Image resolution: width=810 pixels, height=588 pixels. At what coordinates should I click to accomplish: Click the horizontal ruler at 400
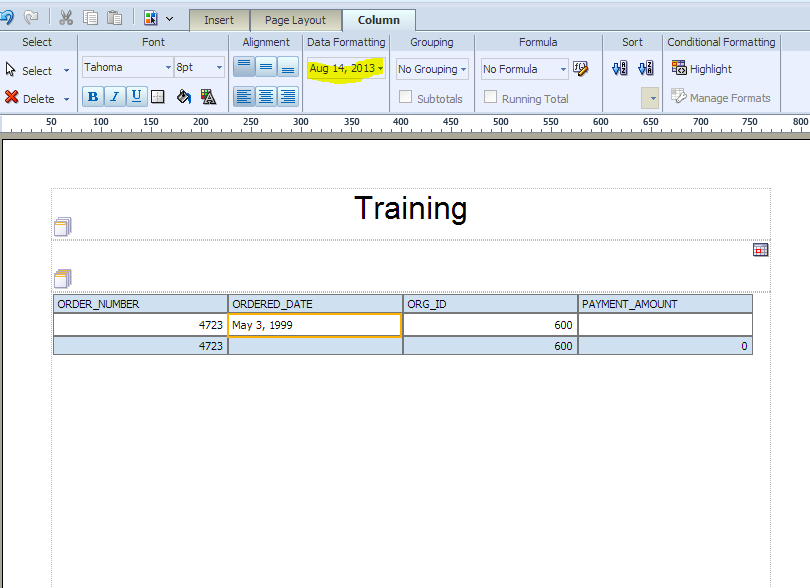(x=400, y=124)
